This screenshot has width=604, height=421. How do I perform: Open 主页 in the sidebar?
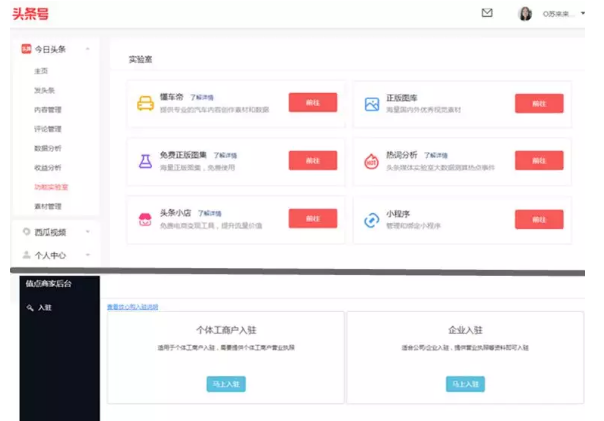click(41, 71)
